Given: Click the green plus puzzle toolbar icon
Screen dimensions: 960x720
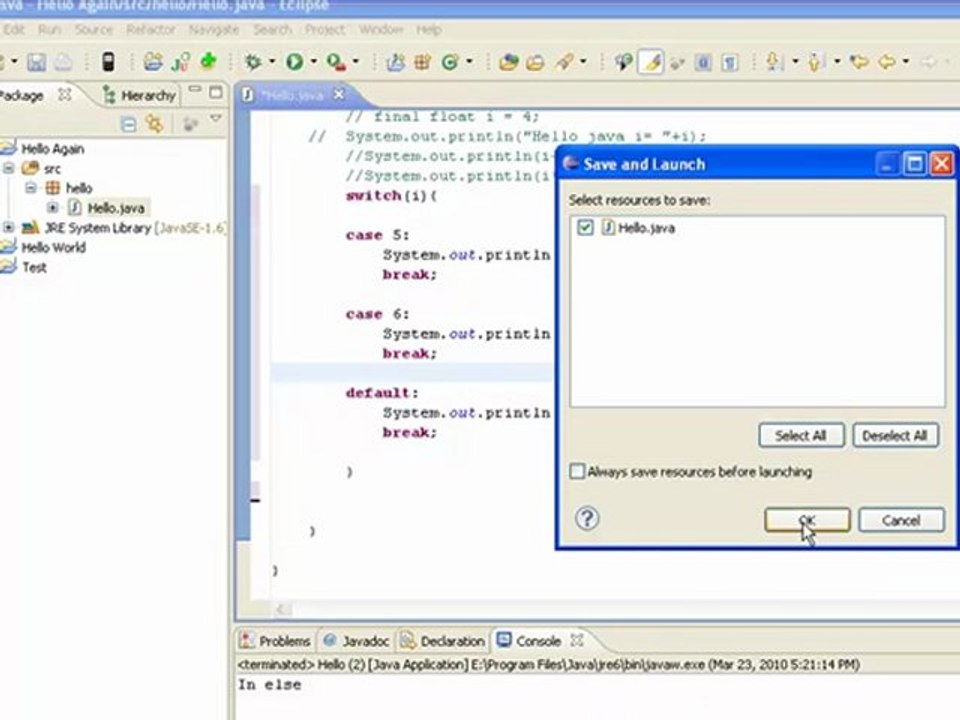Looking at the screenshot, I should 208,61.
